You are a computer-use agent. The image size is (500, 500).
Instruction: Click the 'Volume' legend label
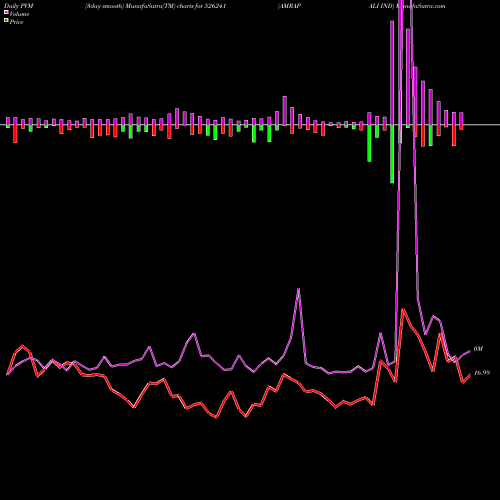tap(19, 14)
